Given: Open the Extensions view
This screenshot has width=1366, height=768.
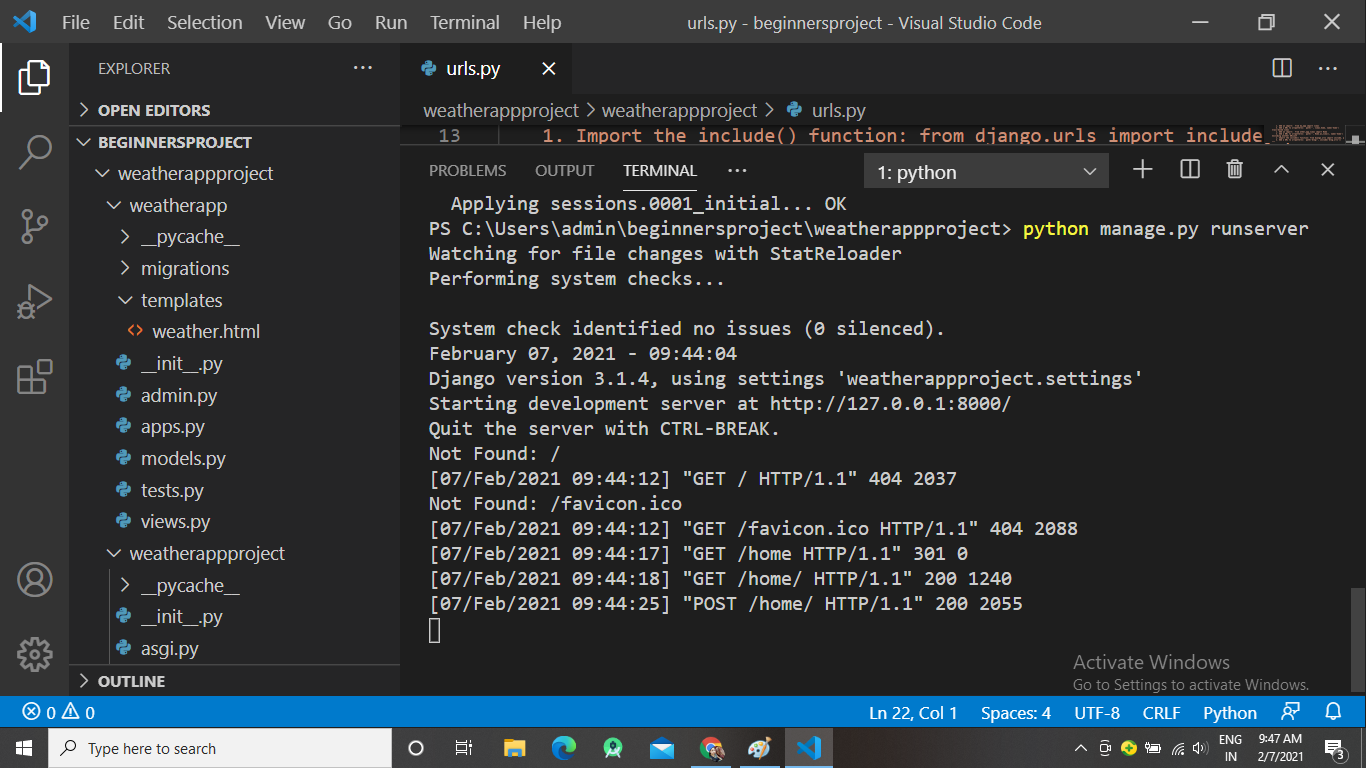Looking at the screenshot, I should [x=35, y=378].
